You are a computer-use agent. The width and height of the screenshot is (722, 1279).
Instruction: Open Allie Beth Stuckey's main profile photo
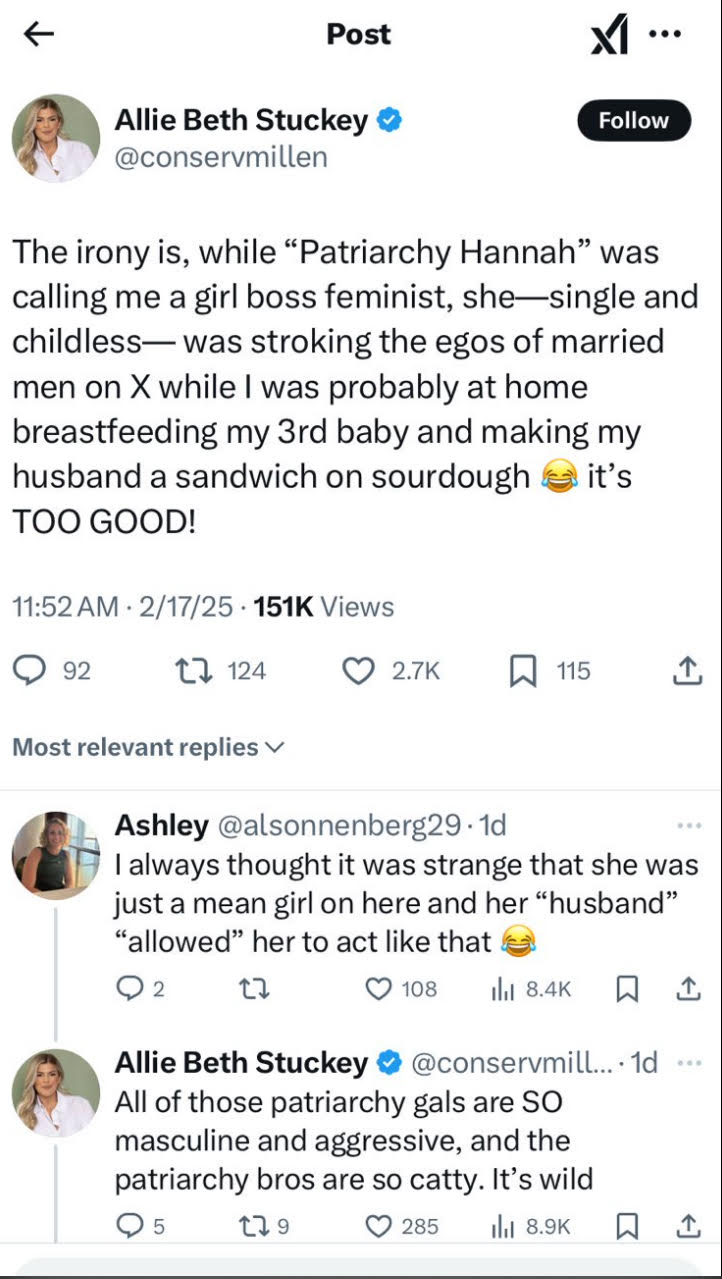[56, 138]
